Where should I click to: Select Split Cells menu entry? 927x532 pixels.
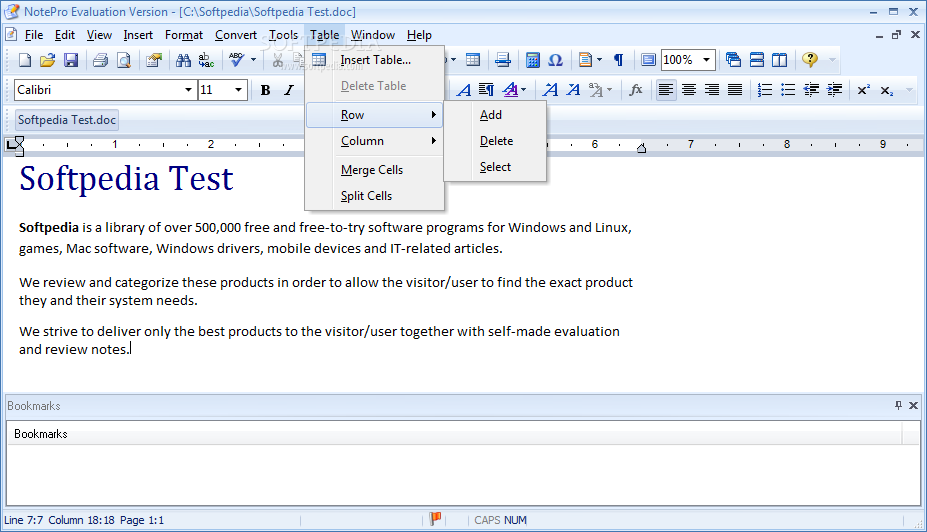pyautogui.click(x=374, y=196)
